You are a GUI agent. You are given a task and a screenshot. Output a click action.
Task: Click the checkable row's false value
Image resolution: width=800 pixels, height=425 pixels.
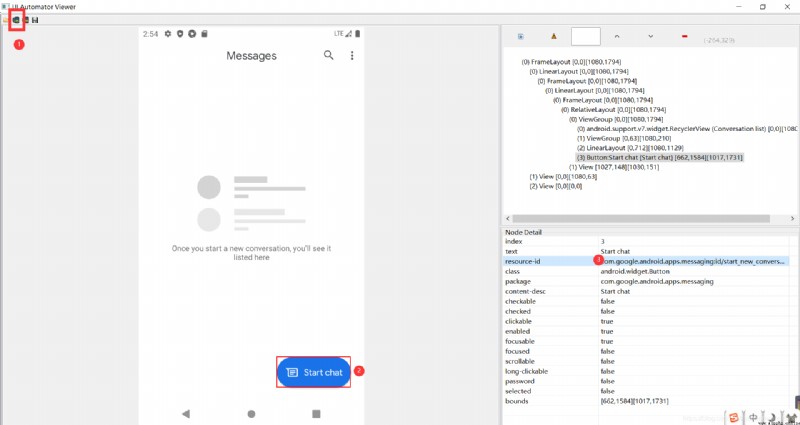(x=608, y=302)
